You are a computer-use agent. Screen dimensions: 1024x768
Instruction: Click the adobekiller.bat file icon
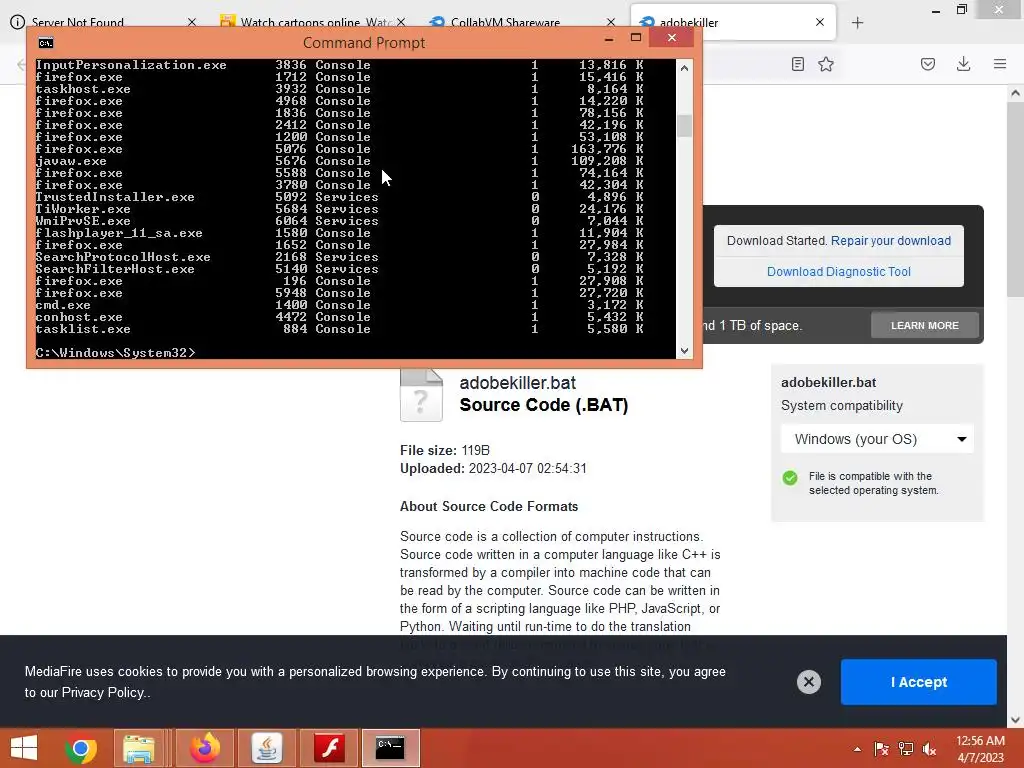click(421, 396)
